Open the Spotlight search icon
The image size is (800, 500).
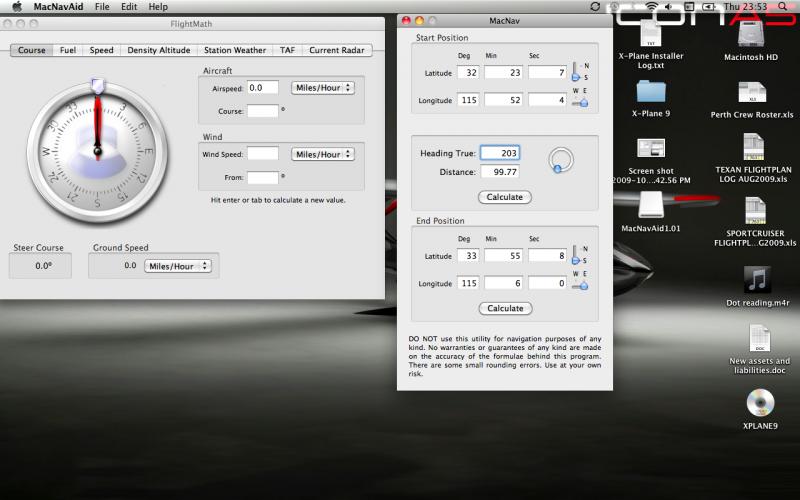783,7
